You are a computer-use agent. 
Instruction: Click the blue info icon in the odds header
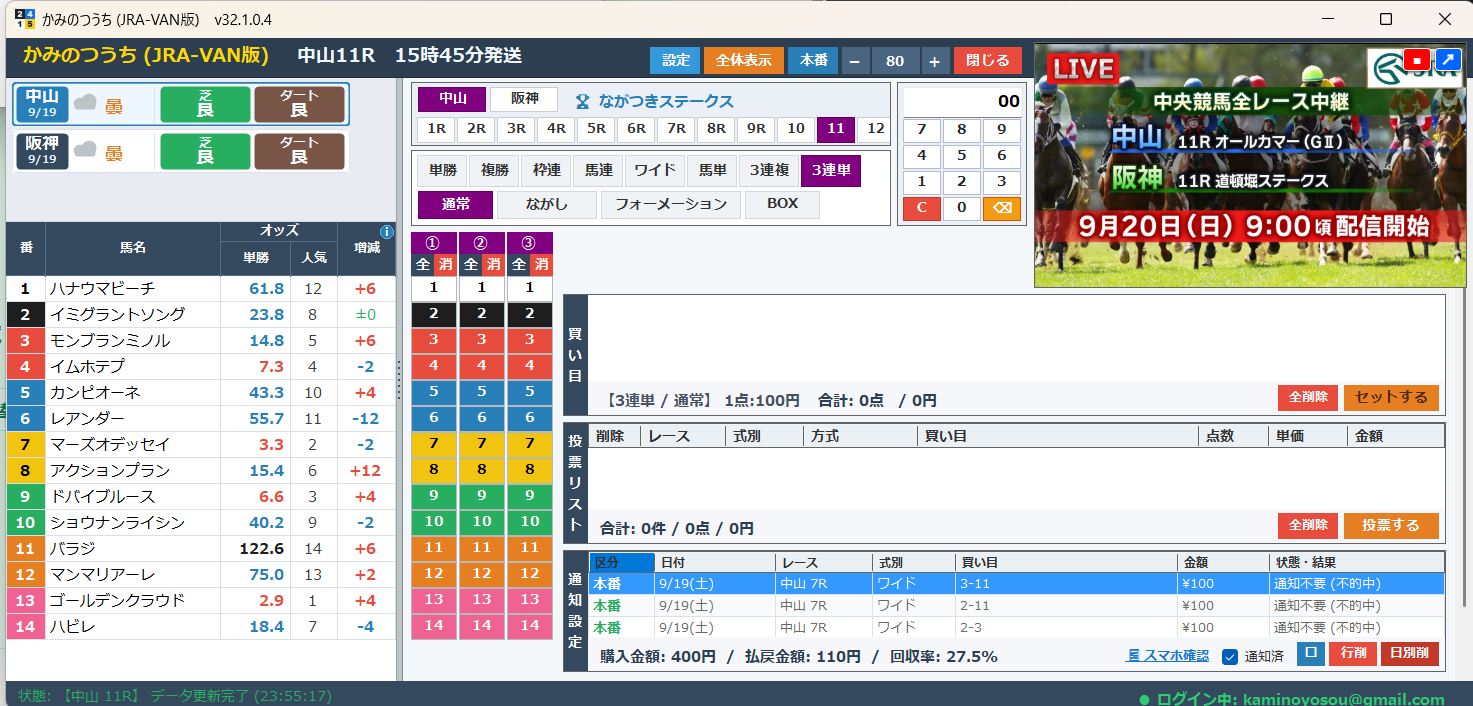[x=387, y=232]
